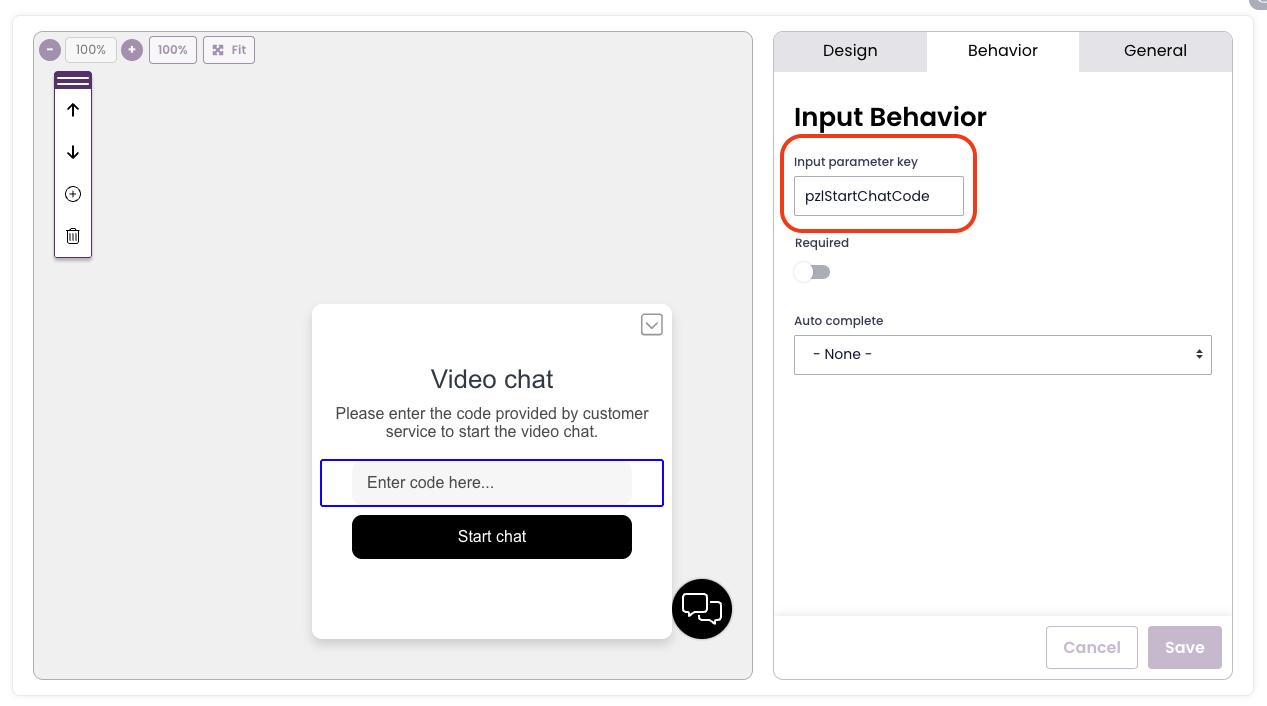Screen dimensions: 1267x706
Task: Delete the selected element with the trash icon
Action: pos(73,237)
